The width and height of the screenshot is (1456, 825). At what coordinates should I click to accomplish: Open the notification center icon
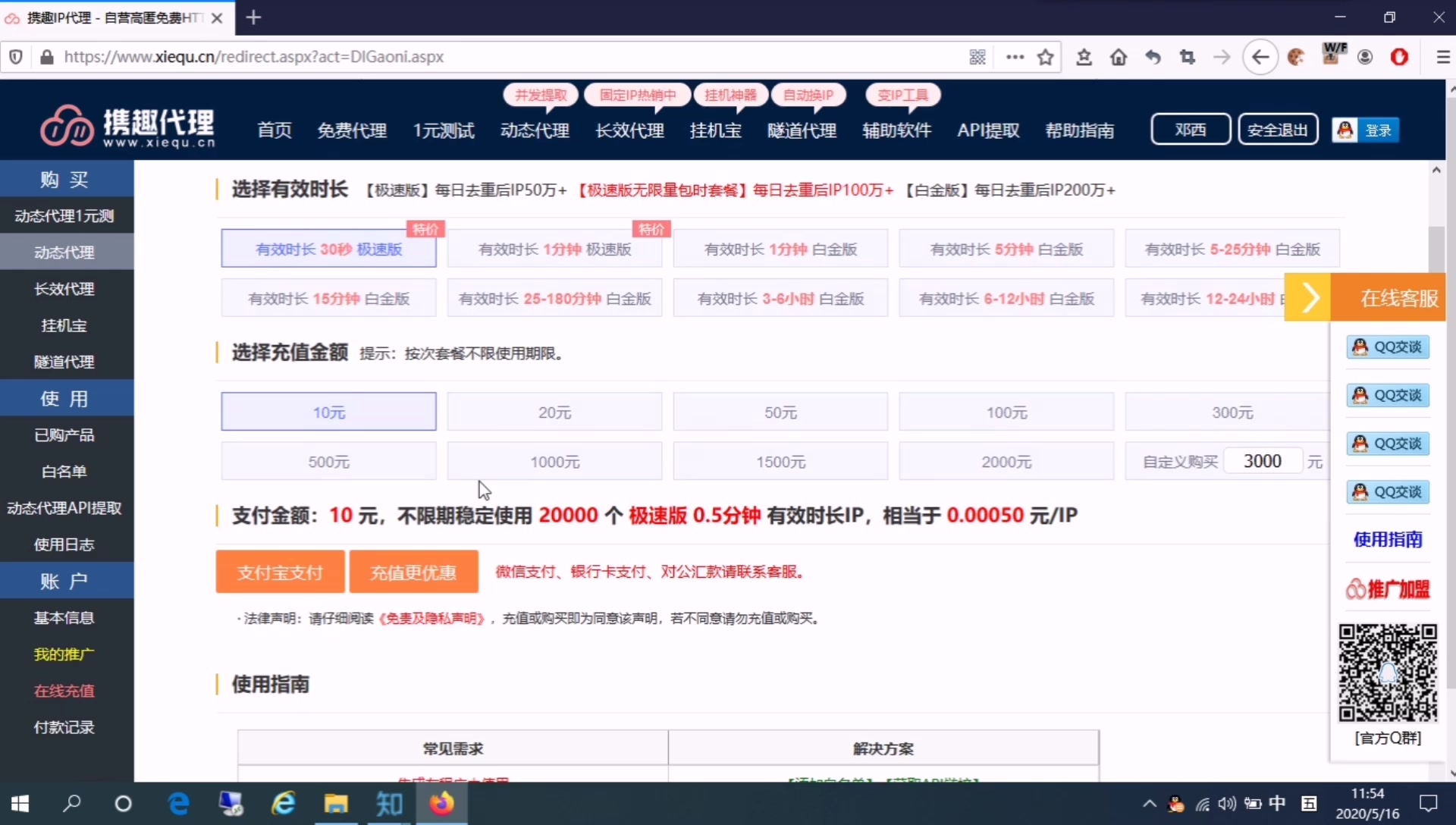pos(1429,803)
